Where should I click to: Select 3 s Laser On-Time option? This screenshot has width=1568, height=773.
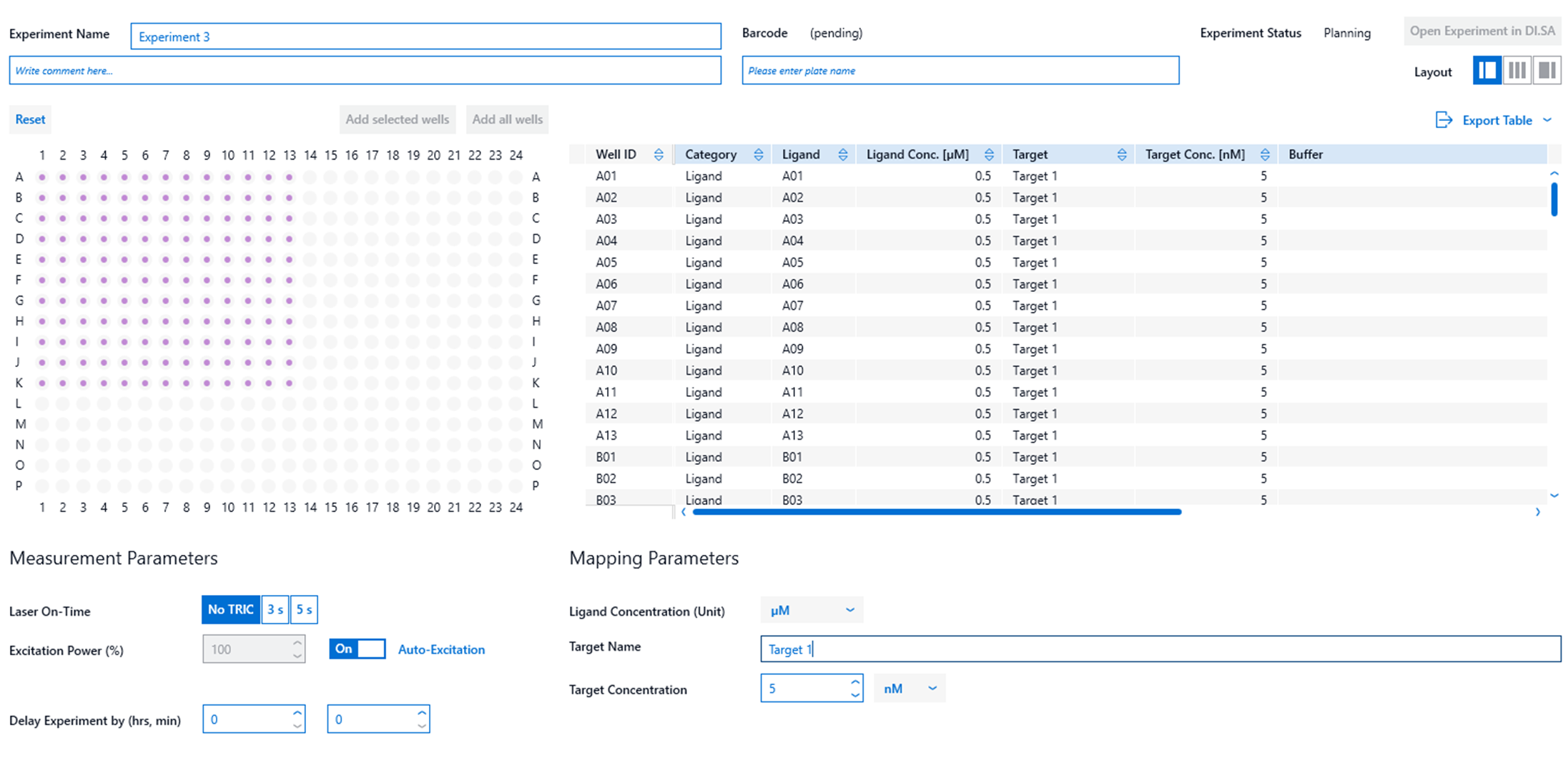click(275, 609)
